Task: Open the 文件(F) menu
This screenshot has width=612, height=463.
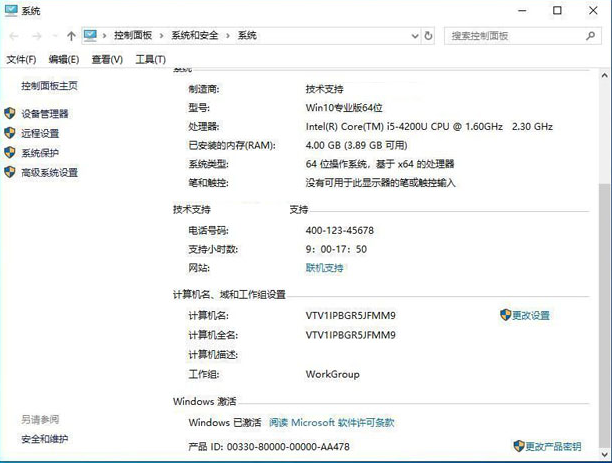Action: click(x=21, y=60)
